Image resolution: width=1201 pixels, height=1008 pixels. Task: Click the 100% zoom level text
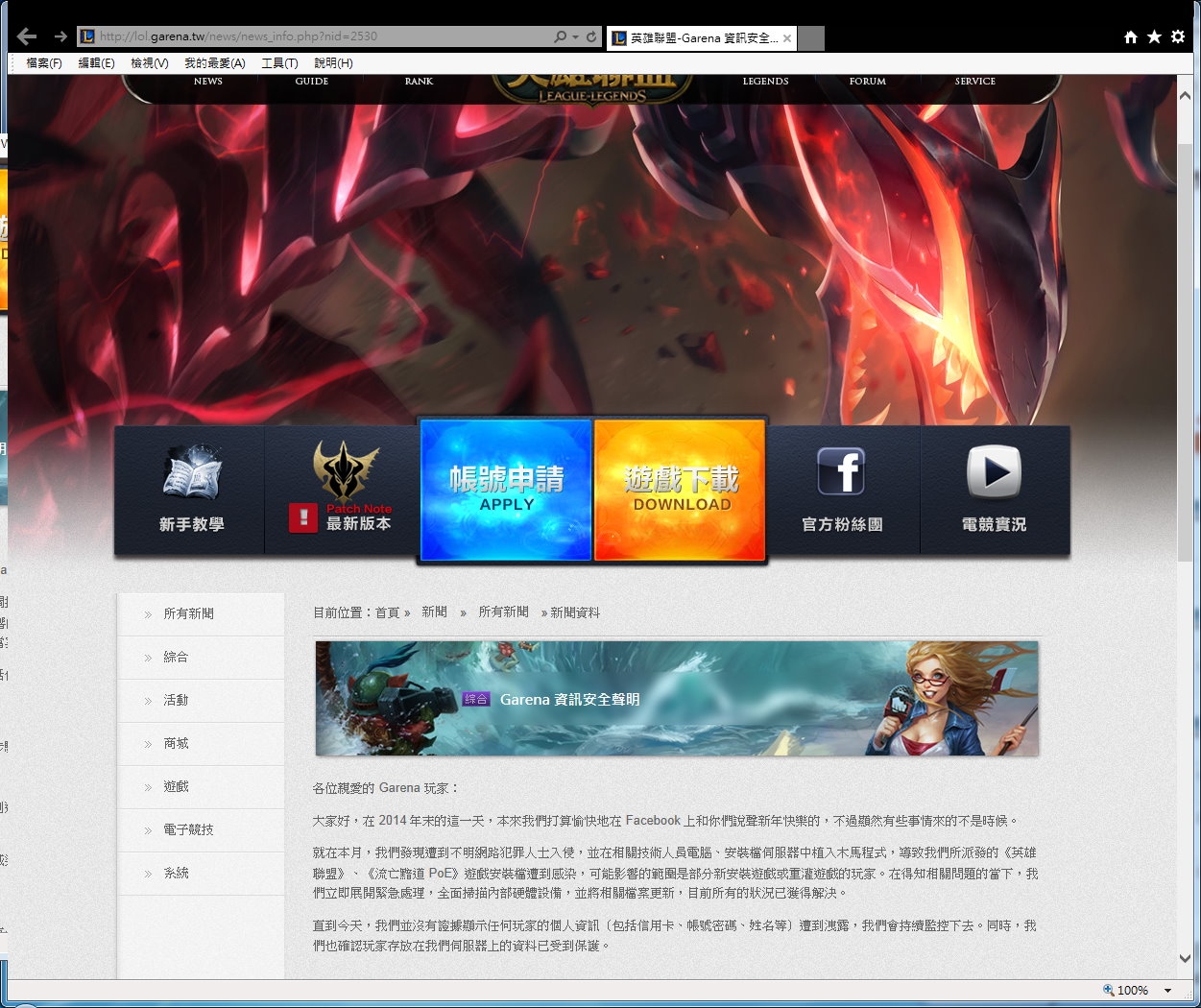1133,990
